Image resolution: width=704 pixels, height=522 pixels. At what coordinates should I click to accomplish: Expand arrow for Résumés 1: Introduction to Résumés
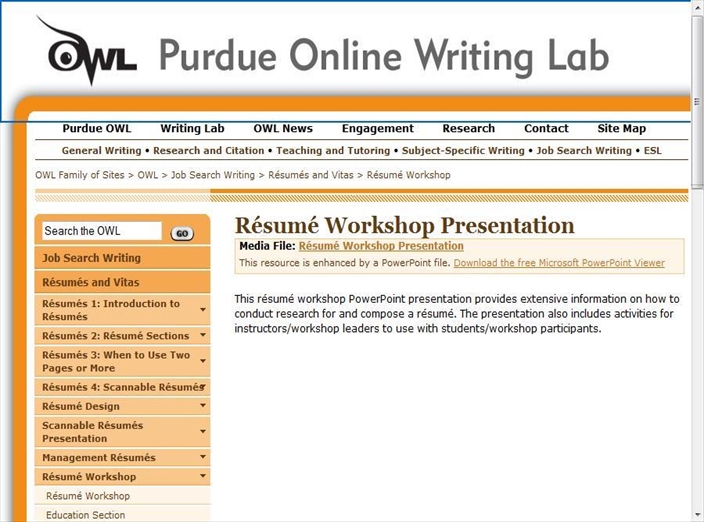(203, 310)
